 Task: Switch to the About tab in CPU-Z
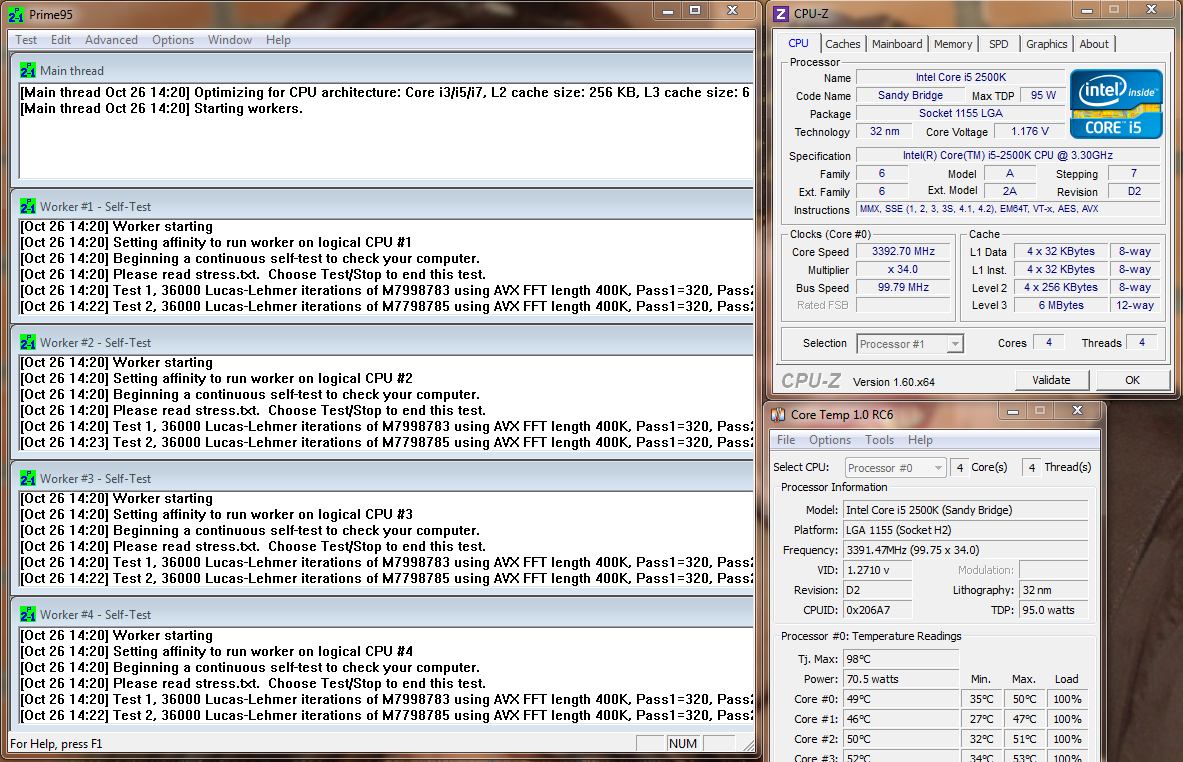1094,44
